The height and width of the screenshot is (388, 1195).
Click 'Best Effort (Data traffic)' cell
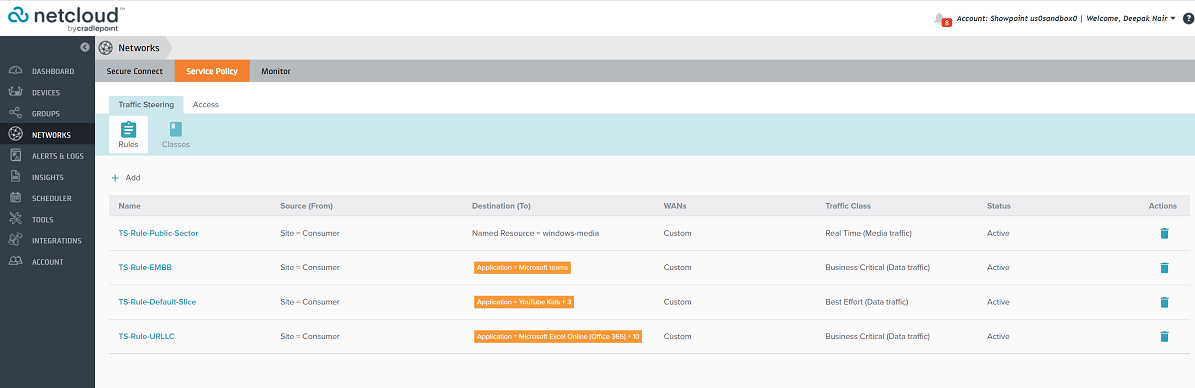(867, 302)
